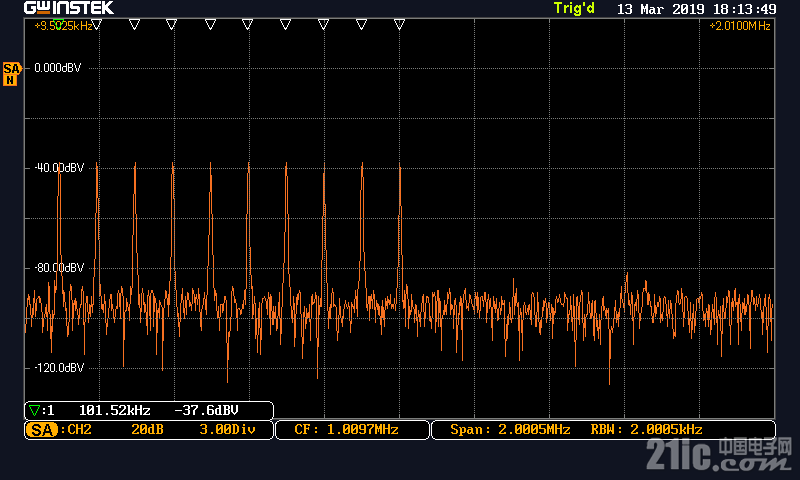Select the white peak marker over the 700 kHz peak
The width and height of the screenshot is (800, 480).
click(285, 24)
